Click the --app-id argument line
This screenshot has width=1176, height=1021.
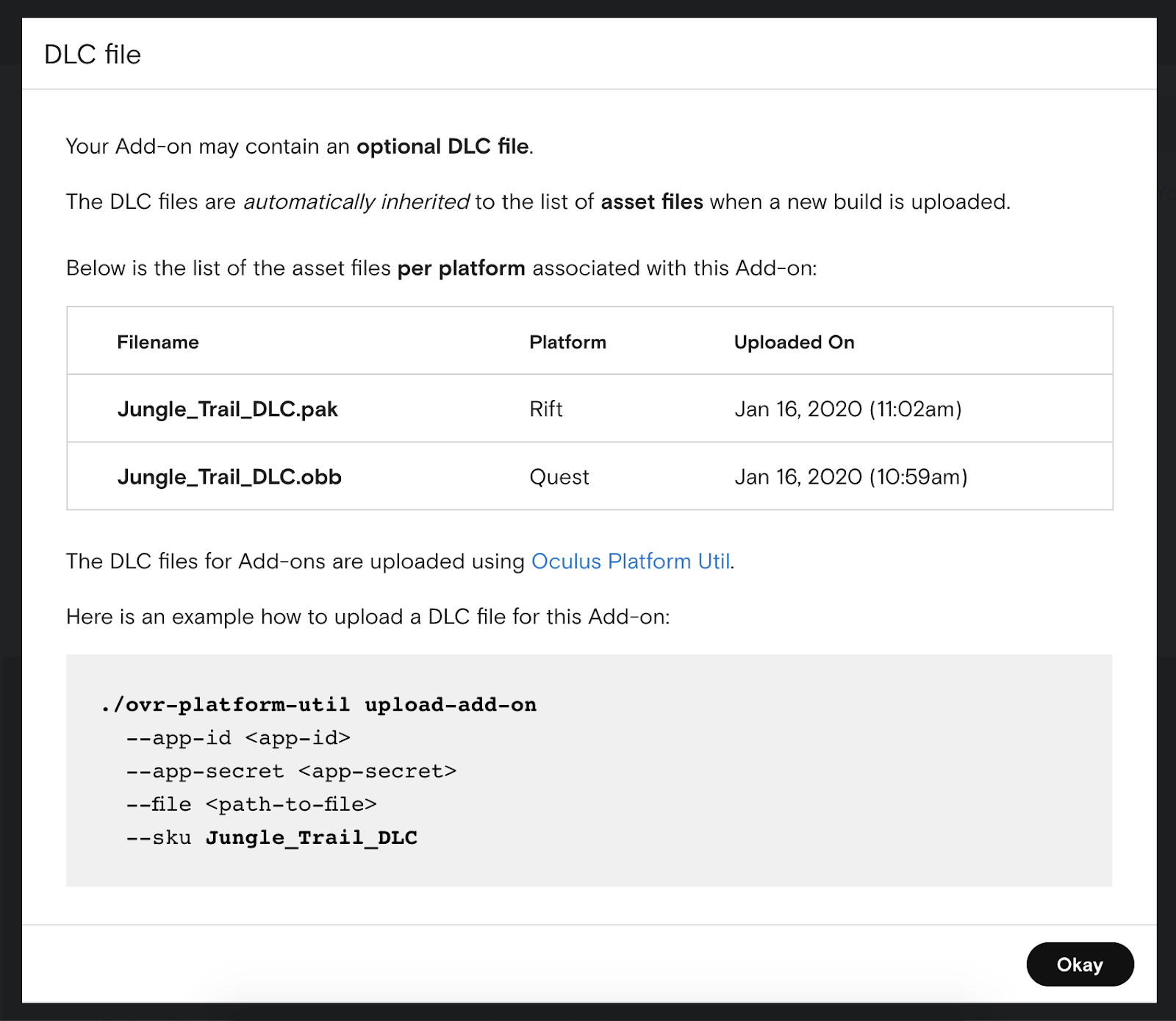click(x=238, y=738)
